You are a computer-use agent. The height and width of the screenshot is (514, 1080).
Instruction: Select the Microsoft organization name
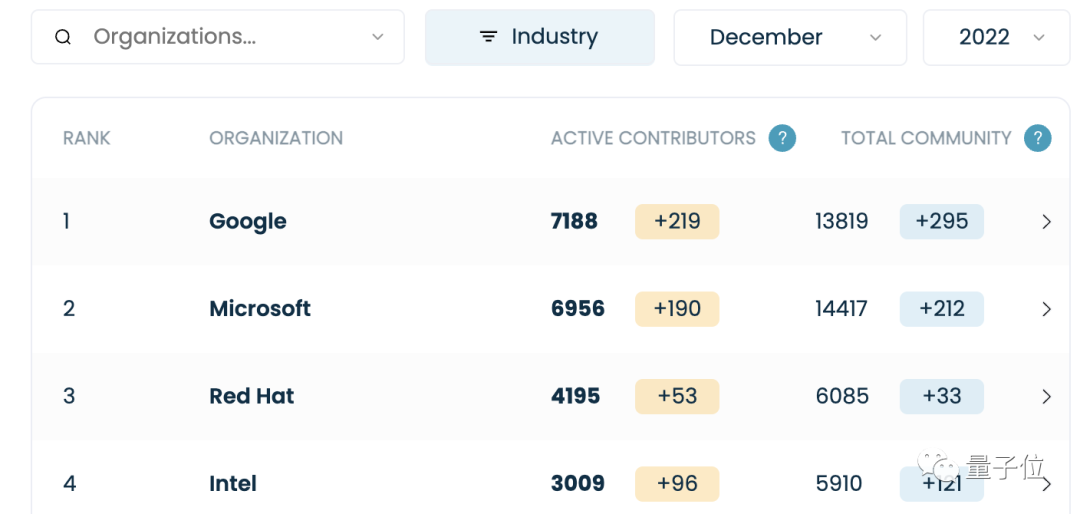[260, 308]
